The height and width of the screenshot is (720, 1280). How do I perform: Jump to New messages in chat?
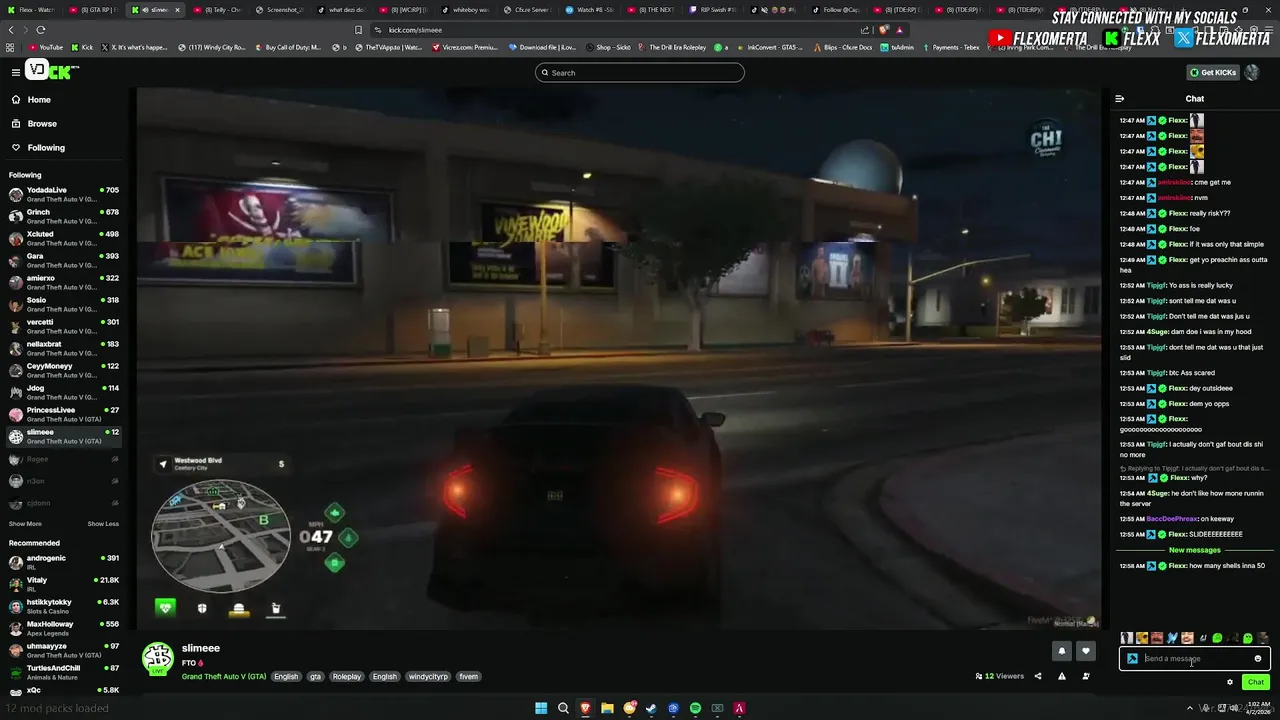click(x=1195, y=550)
